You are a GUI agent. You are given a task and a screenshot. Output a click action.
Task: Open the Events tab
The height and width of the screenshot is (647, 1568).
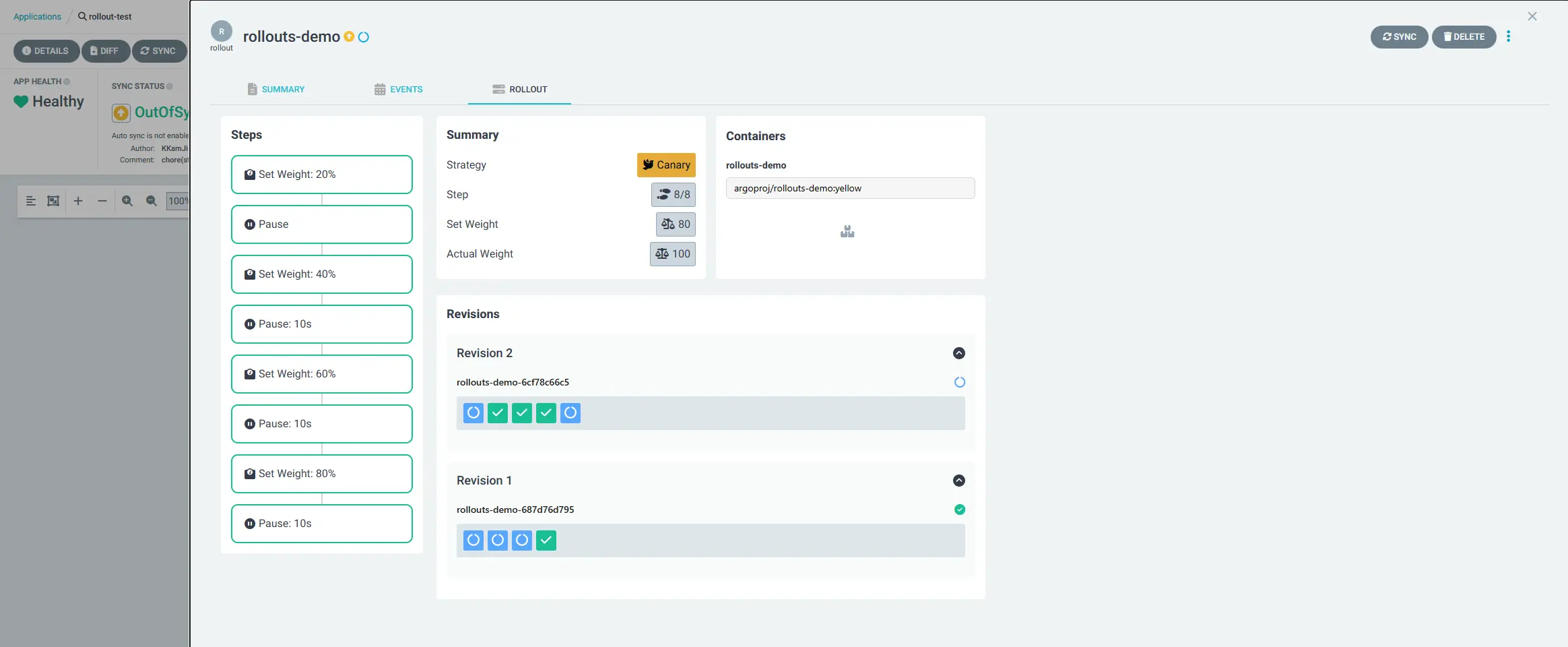[399, 89]
